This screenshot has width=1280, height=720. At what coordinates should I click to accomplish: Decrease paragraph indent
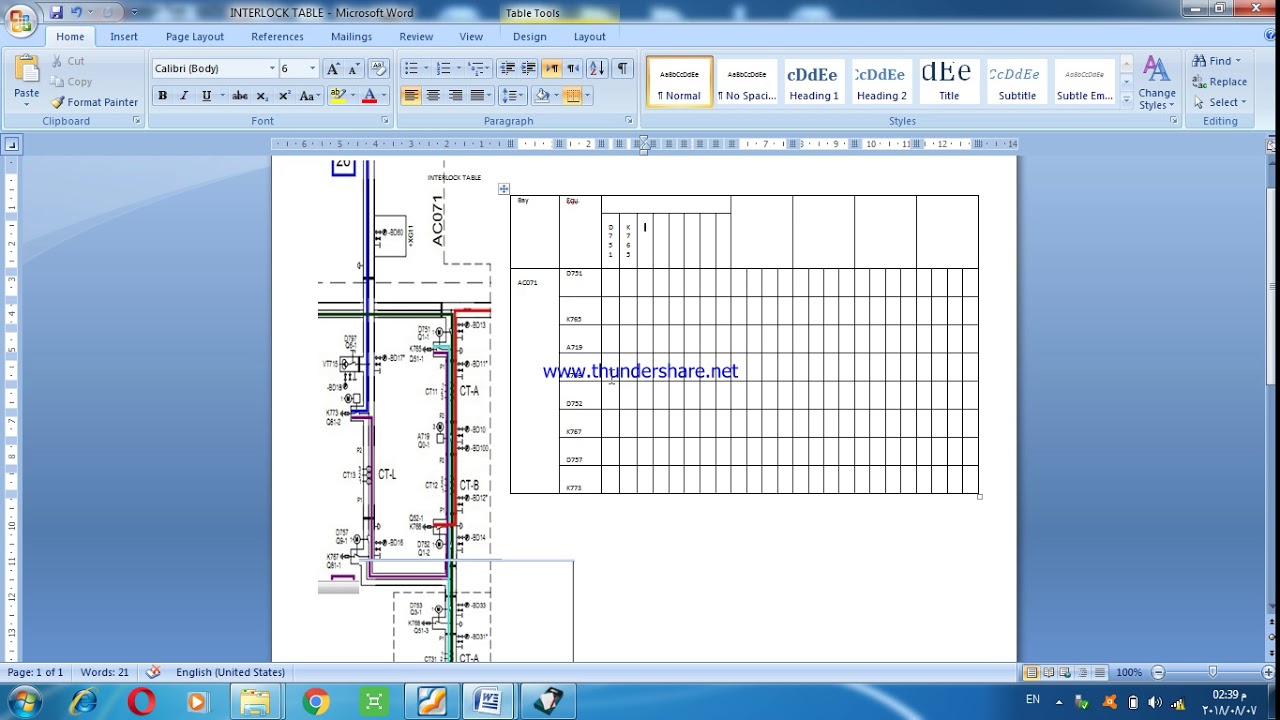tap(507, 68)
